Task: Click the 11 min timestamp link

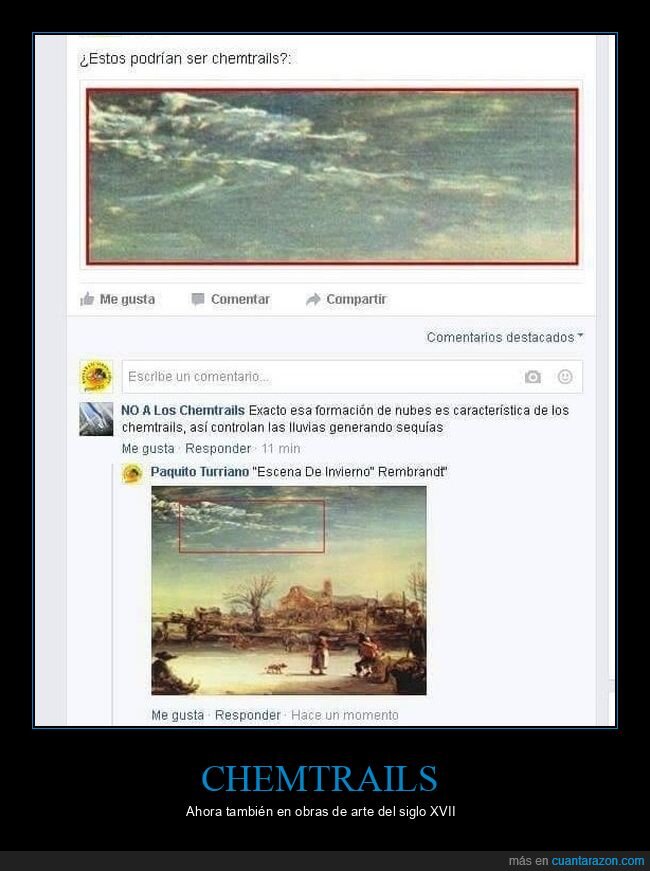Action: click(x=281, y=448)
